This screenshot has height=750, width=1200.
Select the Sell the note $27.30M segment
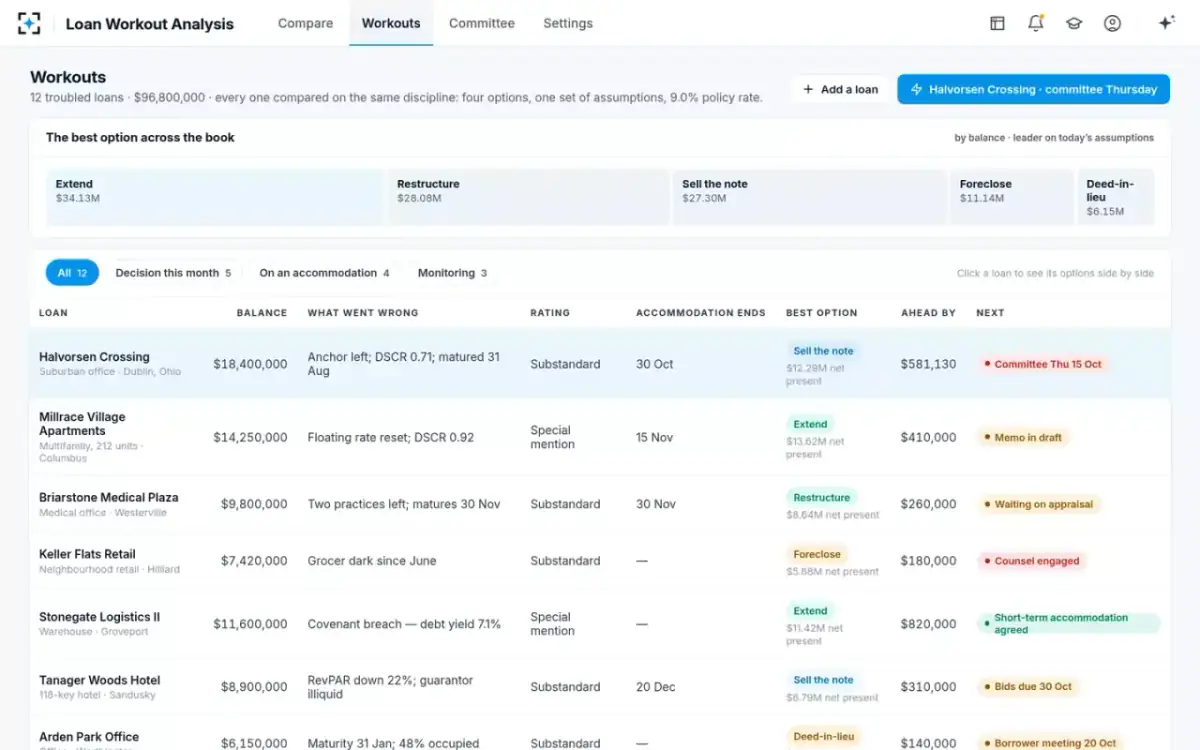click(809, 197)
